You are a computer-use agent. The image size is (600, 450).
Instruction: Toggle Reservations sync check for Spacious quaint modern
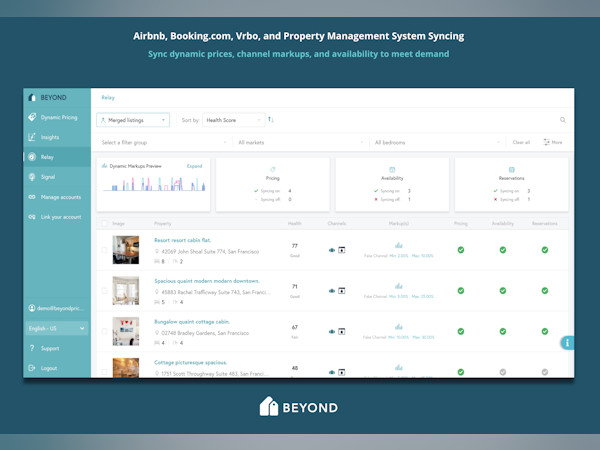click(545, 291)
